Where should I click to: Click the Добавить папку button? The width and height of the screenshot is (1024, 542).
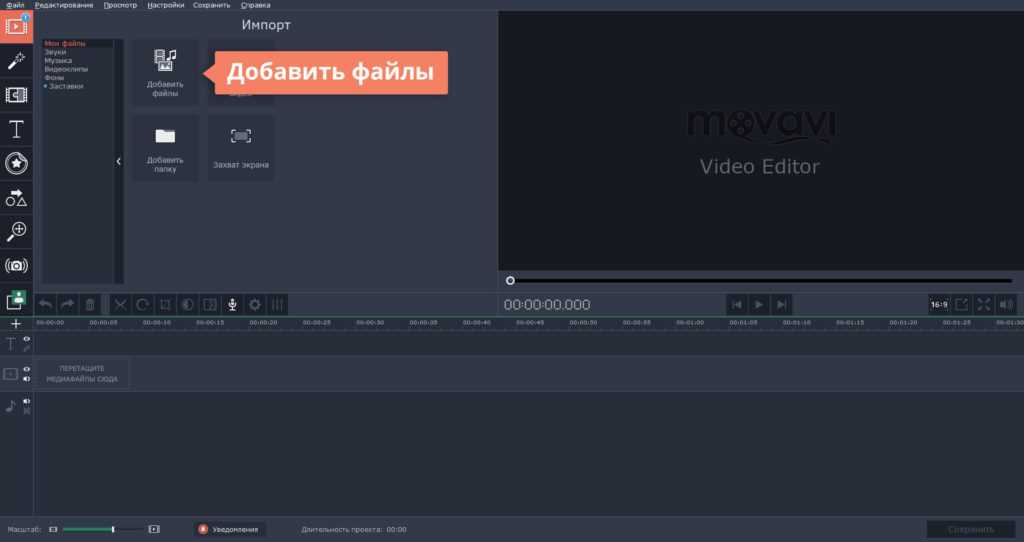pos(166,148)
